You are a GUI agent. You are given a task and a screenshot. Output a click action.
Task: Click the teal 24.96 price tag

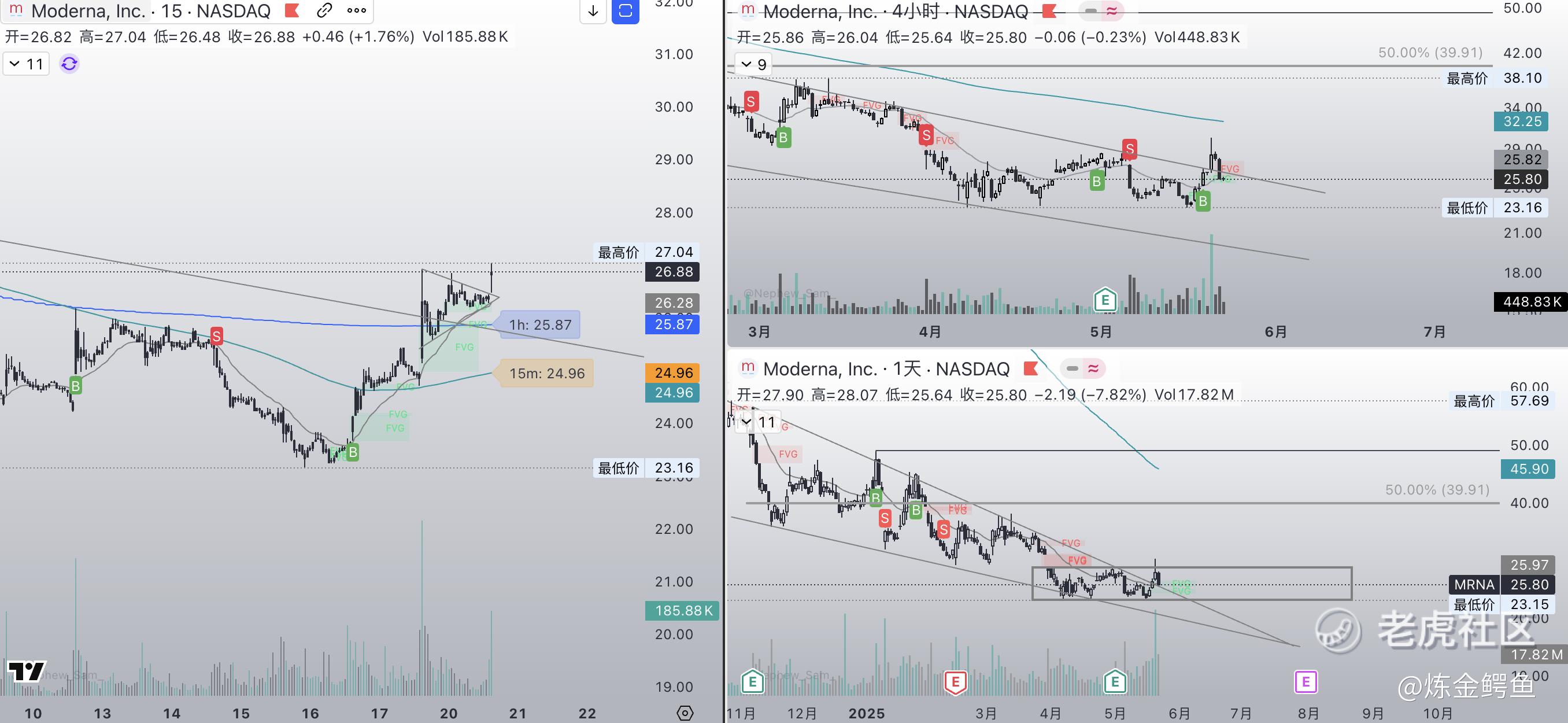pyautogui.click(x=672, y=393)
